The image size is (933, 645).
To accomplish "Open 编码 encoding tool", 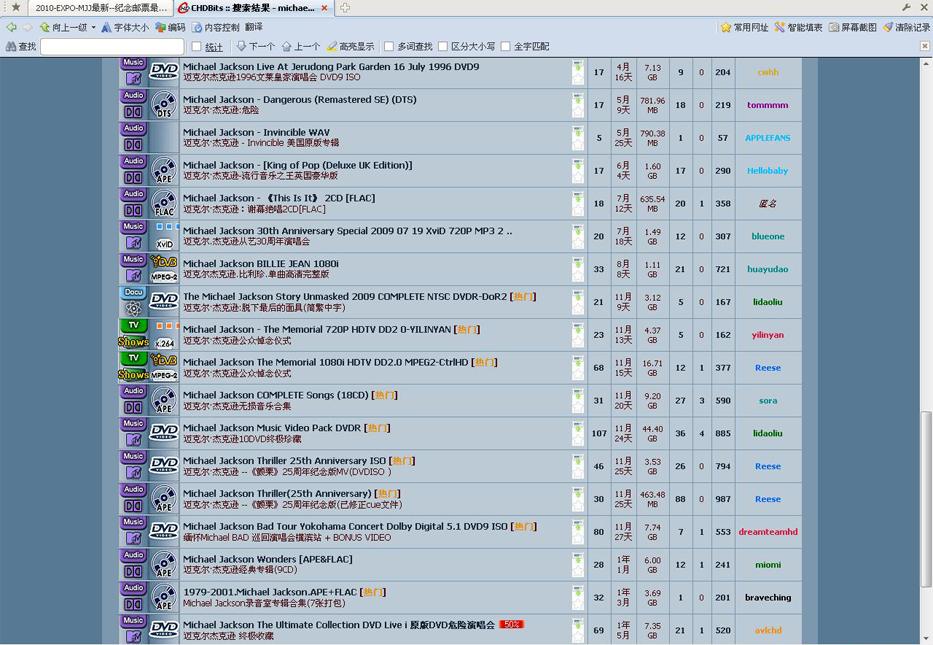I will (171, 27).
